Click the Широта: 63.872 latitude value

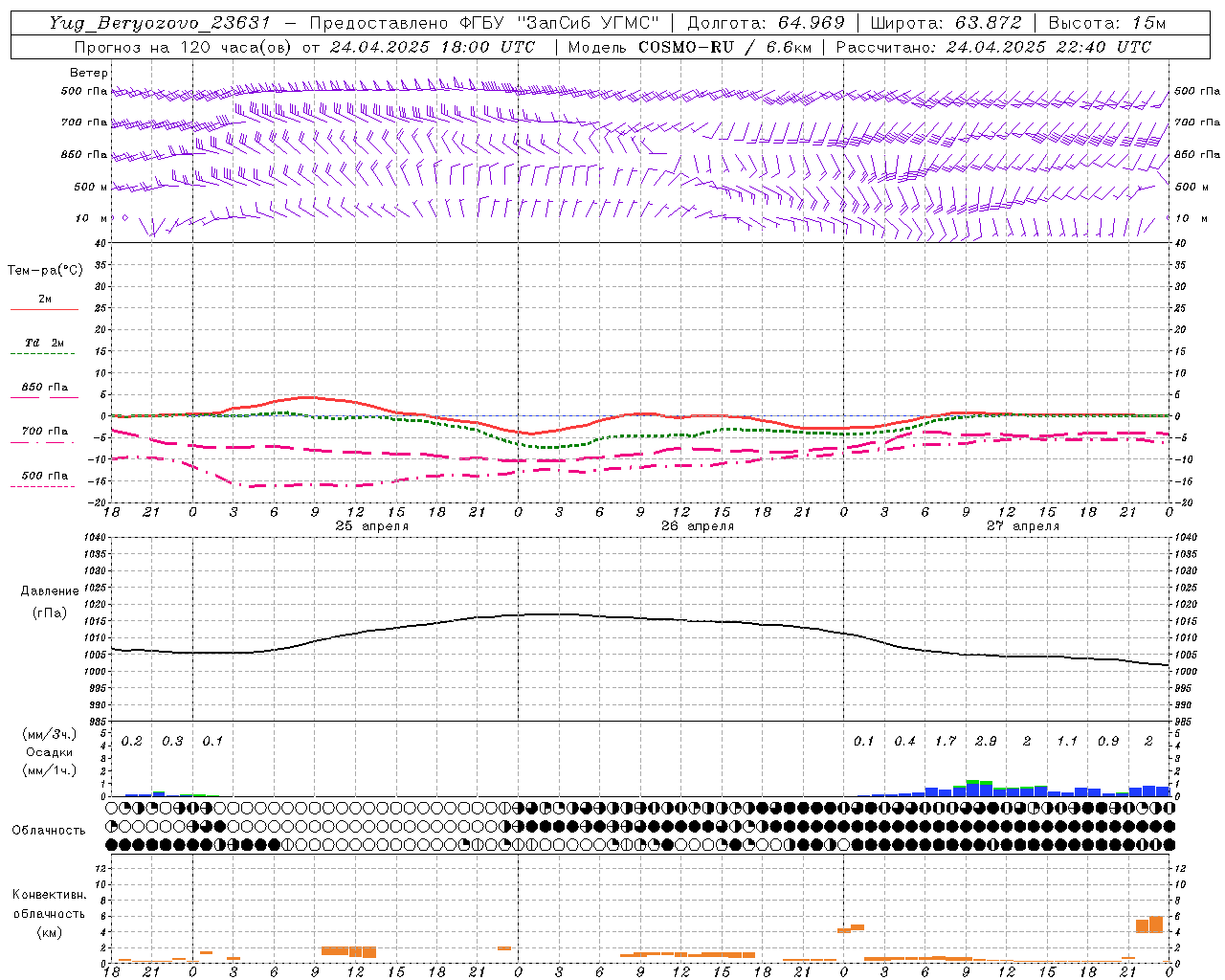(946, 23)
